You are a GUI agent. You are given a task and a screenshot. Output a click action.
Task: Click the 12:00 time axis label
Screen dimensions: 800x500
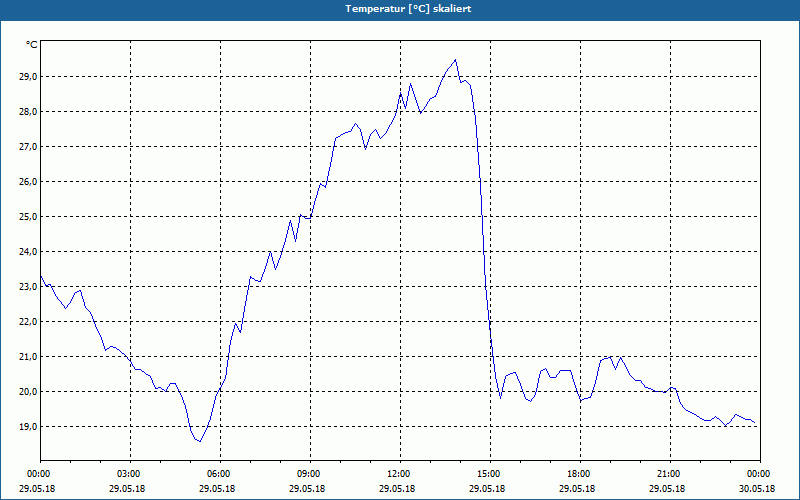[x=397, y=474]
